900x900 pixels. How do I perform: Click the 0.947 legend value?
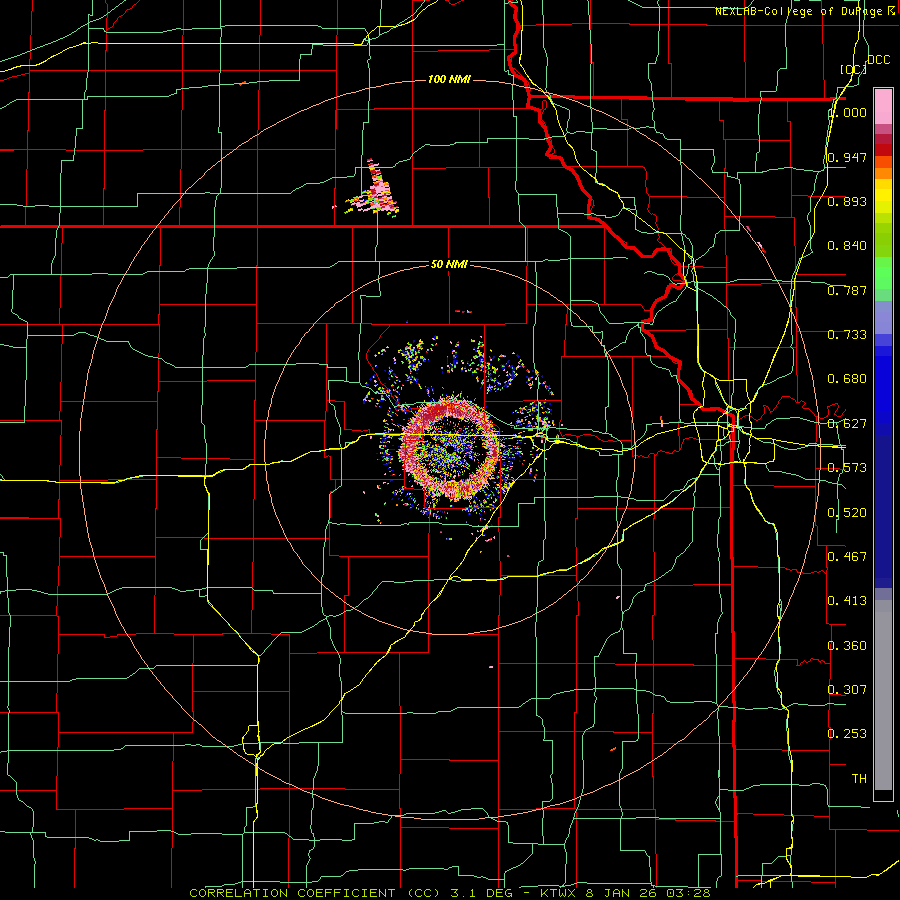coord(847,157)
